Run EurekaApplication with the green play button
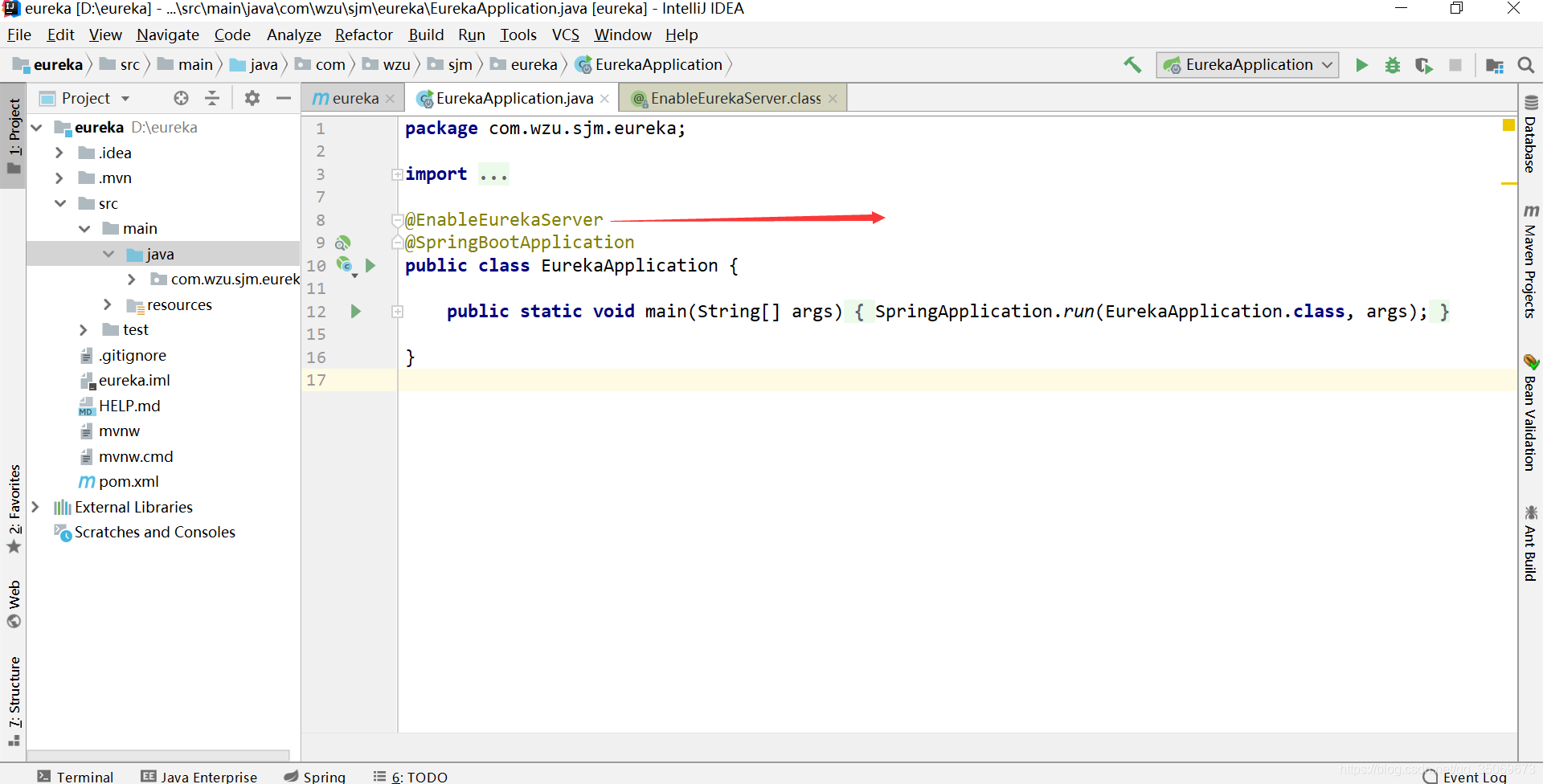This screenshot has width=1543, height=784. tap(1361, 65)
